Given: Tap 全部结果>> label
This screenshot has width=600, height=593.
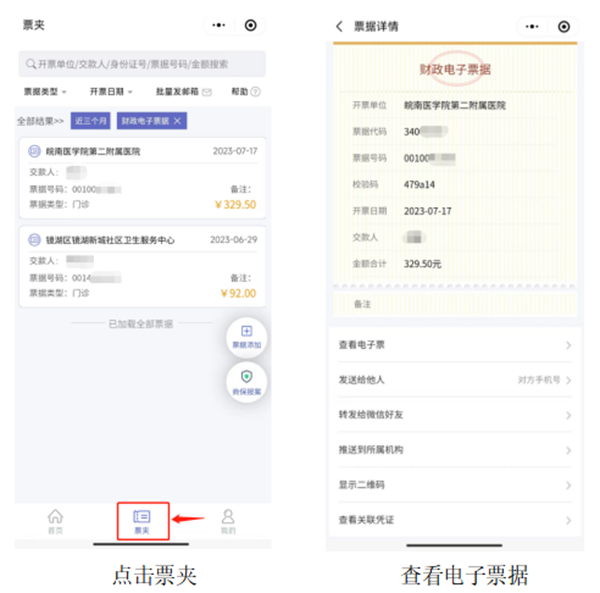Looking at the screenshot, I should 40,121.
